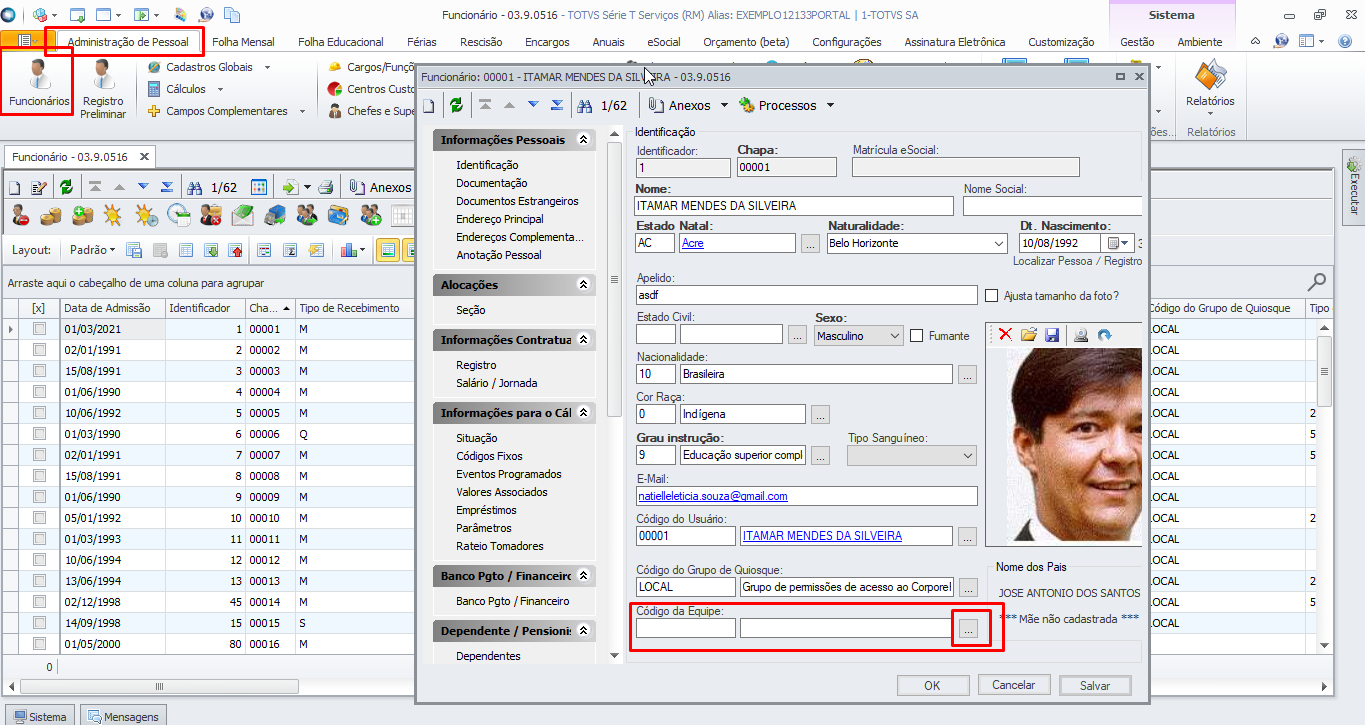Create a new record with the blank page icon
1365x725 pixels.
pos(429,105)
